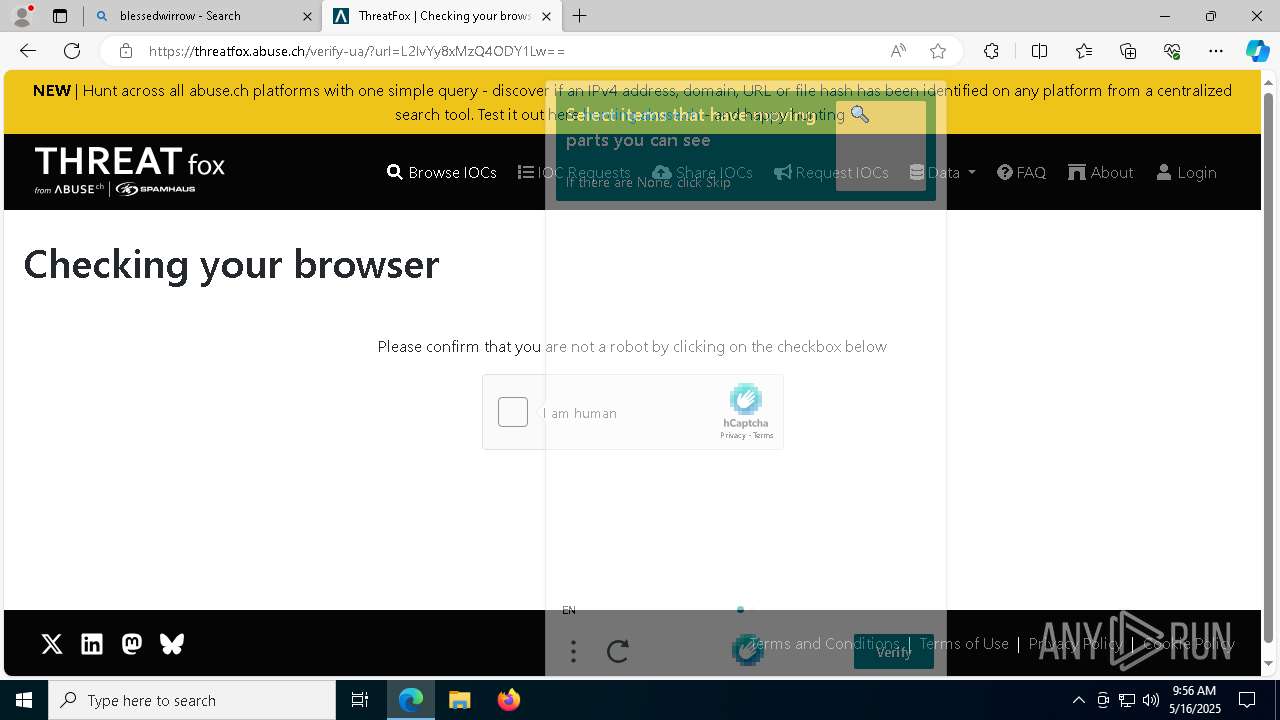
Task: View site information lock icon
Action: point(125,51)
